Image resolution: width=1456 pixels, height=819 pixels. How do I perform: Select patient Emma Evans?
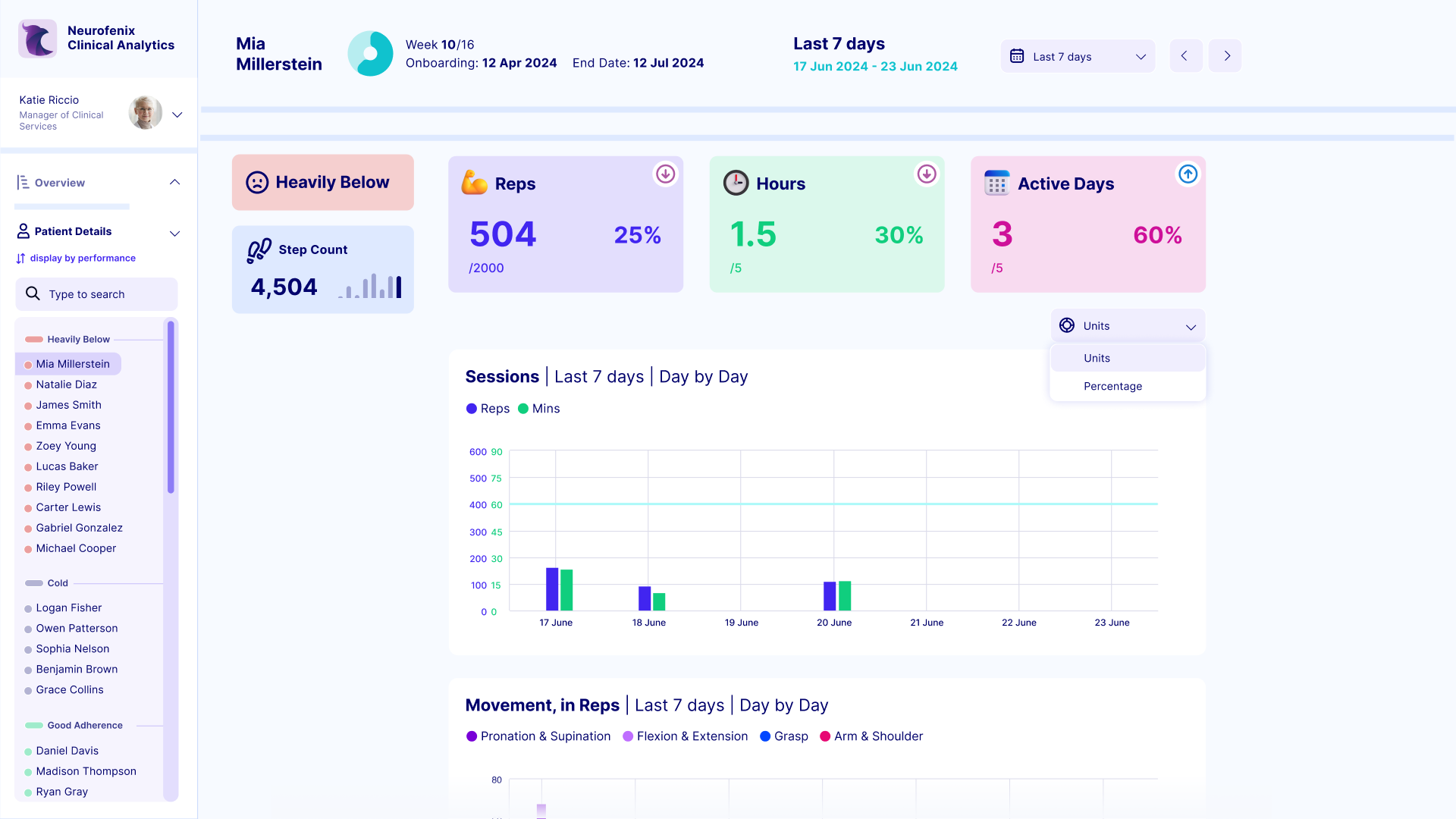[67, 425]
